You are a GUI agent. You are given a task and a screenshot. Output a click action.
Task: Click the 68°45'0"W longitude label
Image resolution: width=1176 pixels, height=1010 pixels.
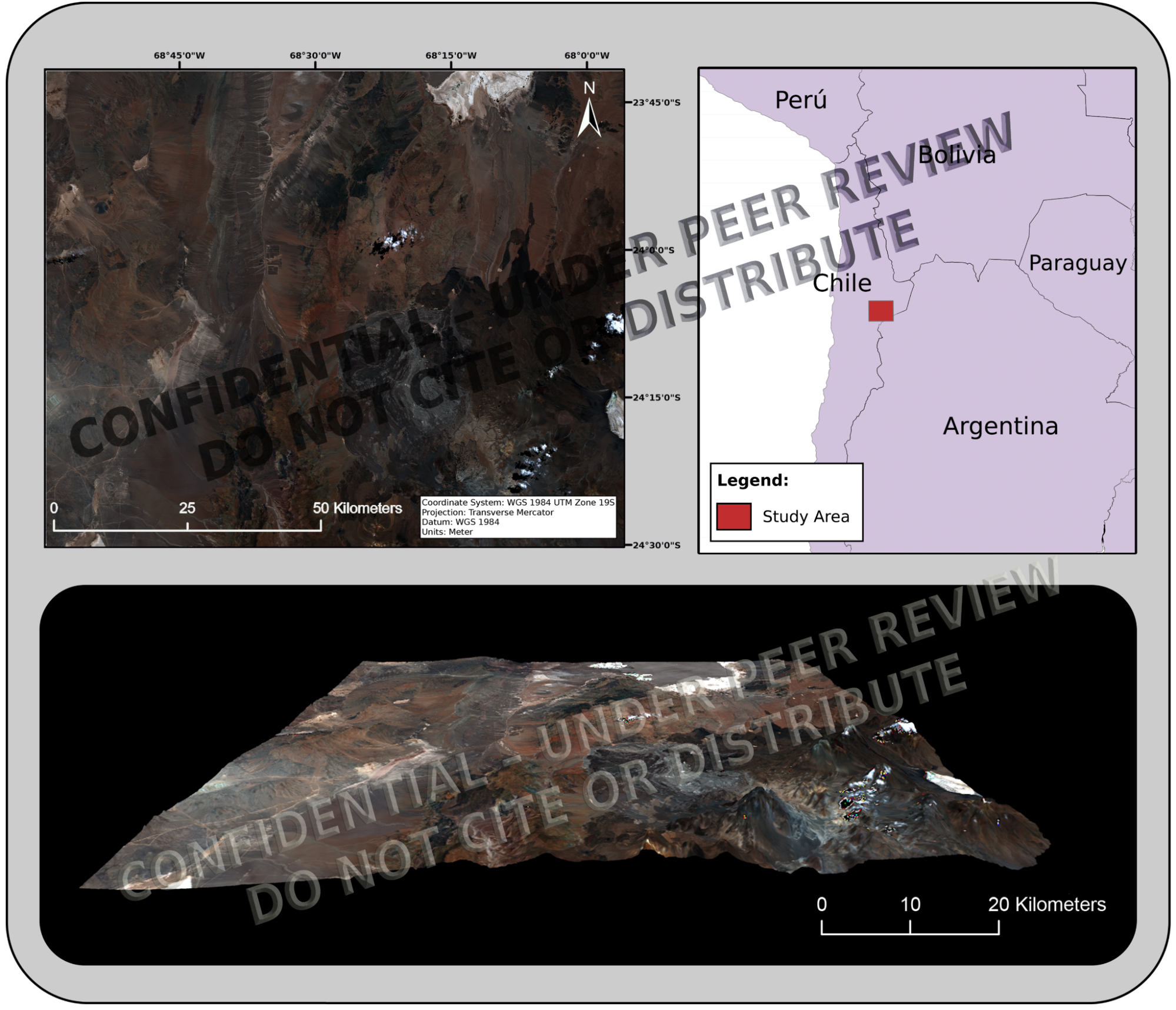point(179,56)
